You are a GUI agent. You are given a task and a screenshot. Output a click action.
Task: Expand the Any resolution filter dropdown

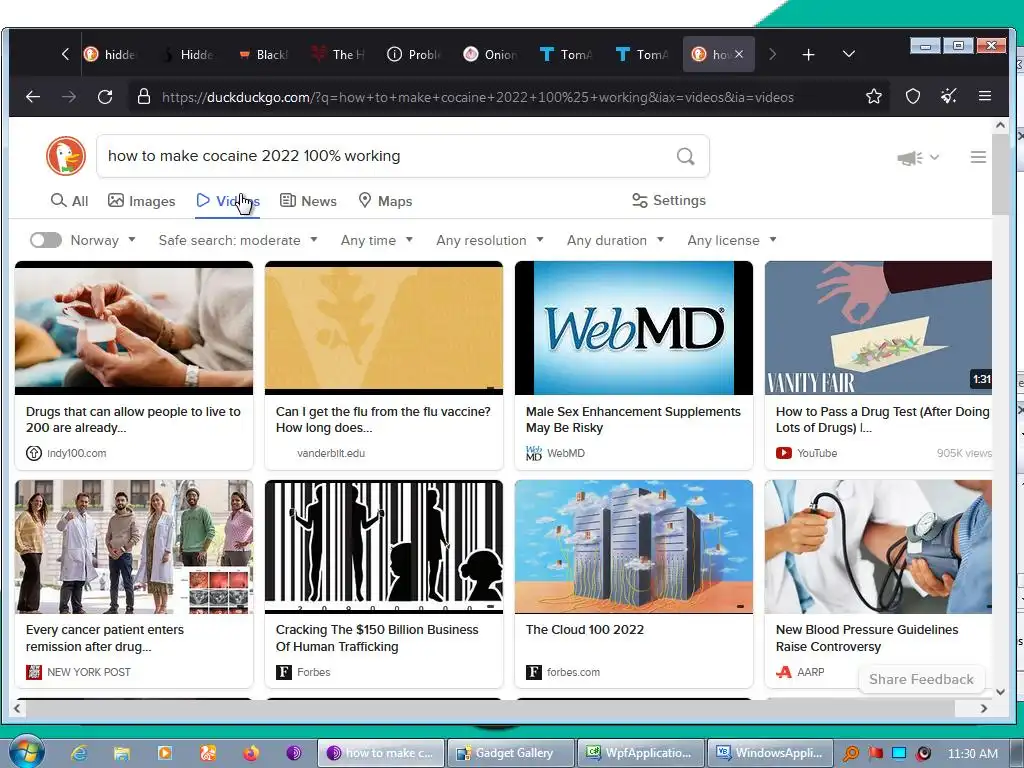point(490,240)
